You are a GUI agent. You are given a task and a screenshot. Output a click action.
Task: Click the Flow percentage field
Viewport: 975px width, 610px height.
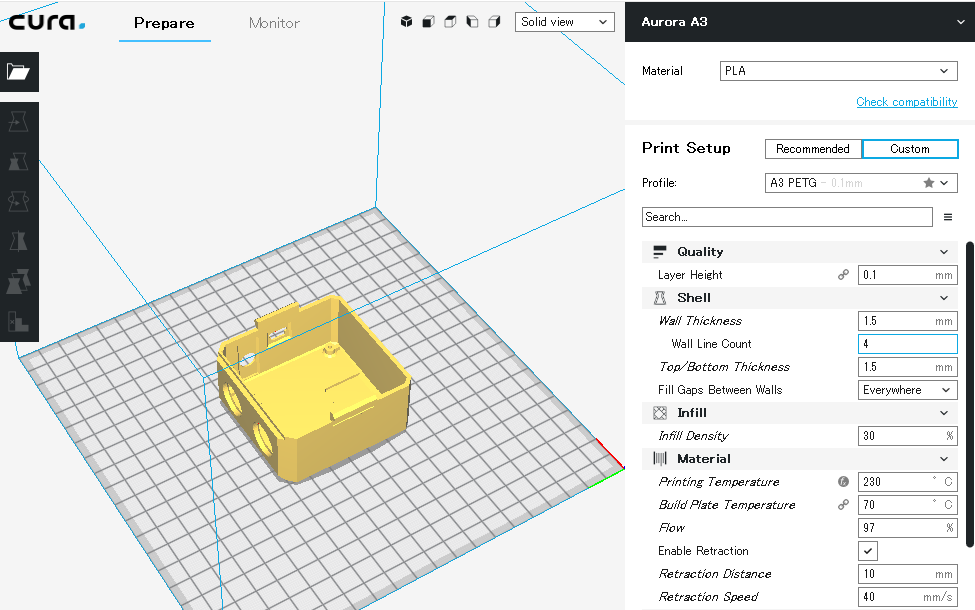[907, 528]
